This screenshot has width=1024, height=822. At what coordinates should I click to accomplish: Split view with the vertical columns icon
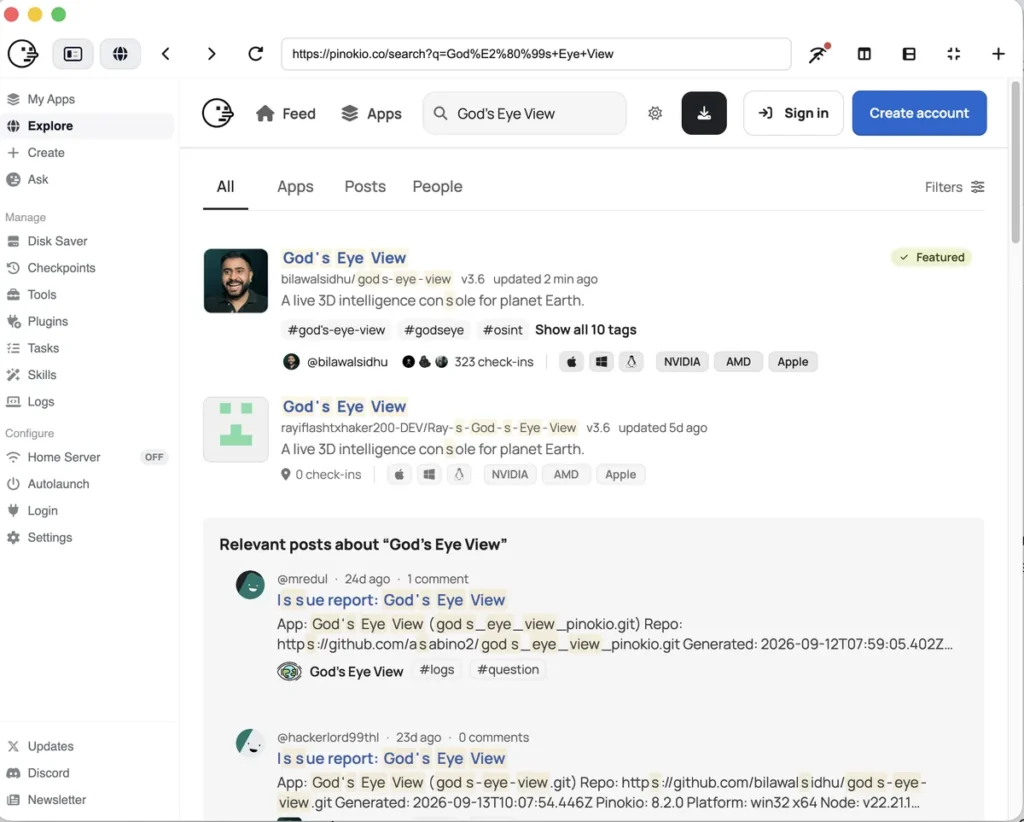(x=864, y=54)
